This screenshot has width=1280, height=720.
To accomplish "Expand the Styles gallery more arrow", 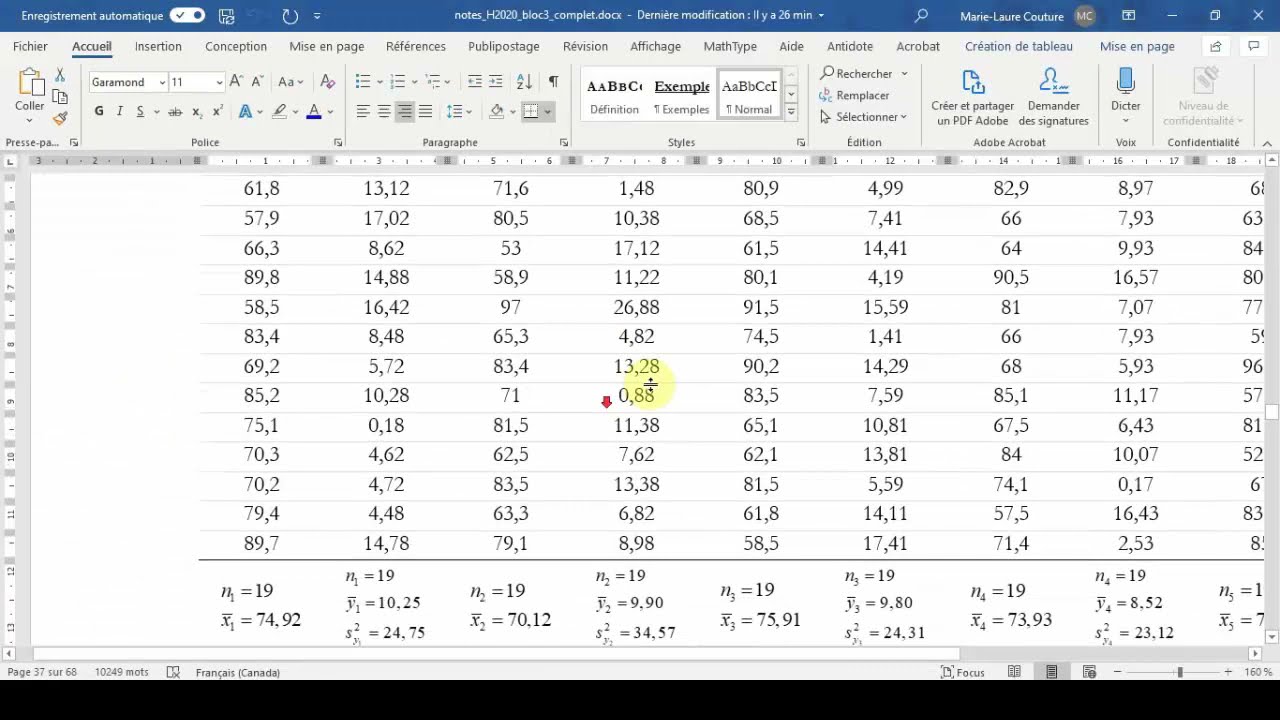I will click(791, 112).
